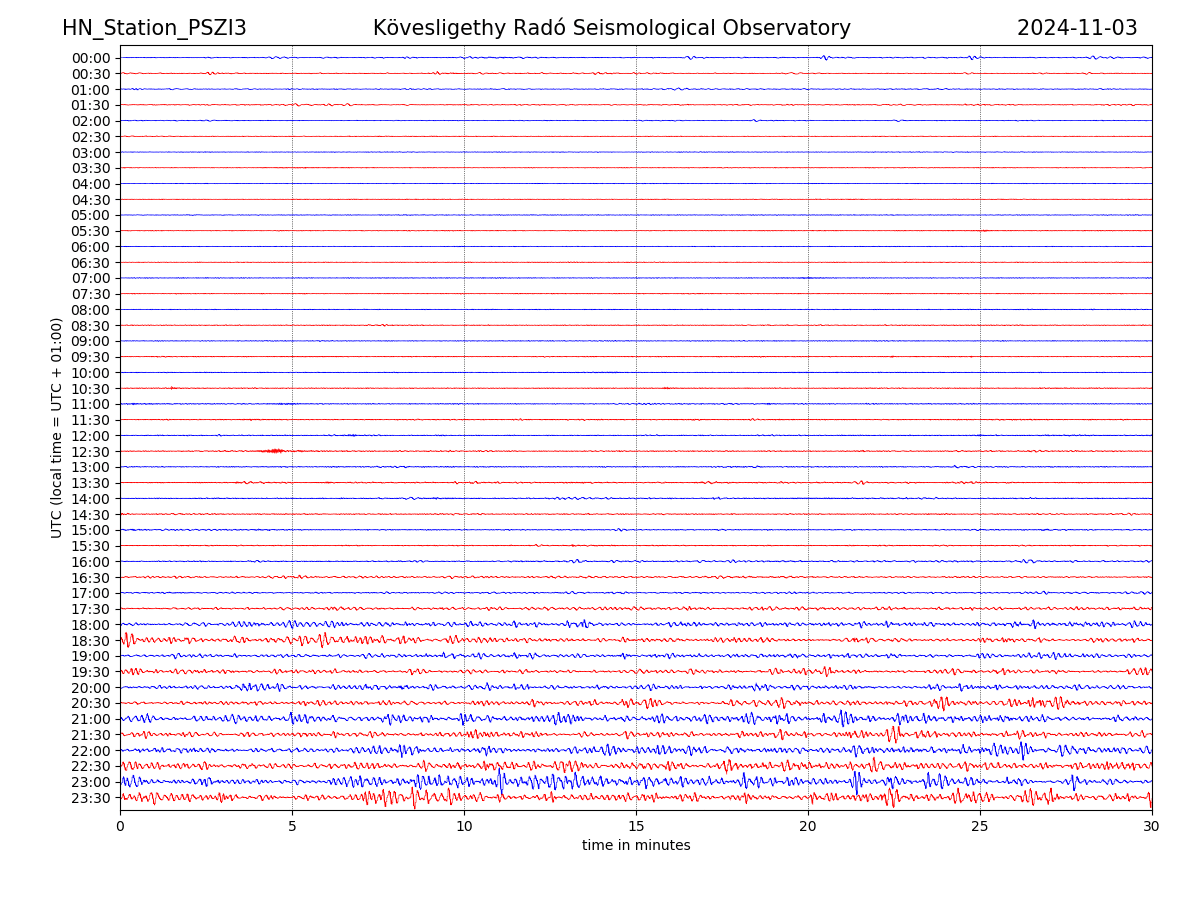The width and height of the screenshot is (1200, 900).
Task: Click the 25 tick on the minutes axis
Action: pyautogui.click(x=980, y=827)
